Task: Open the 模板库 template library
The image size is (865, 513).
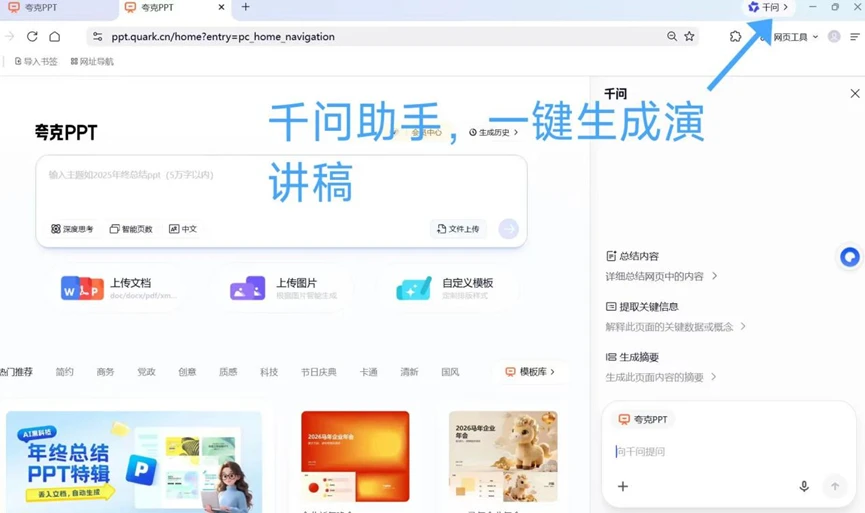Action: pos(530,372)
